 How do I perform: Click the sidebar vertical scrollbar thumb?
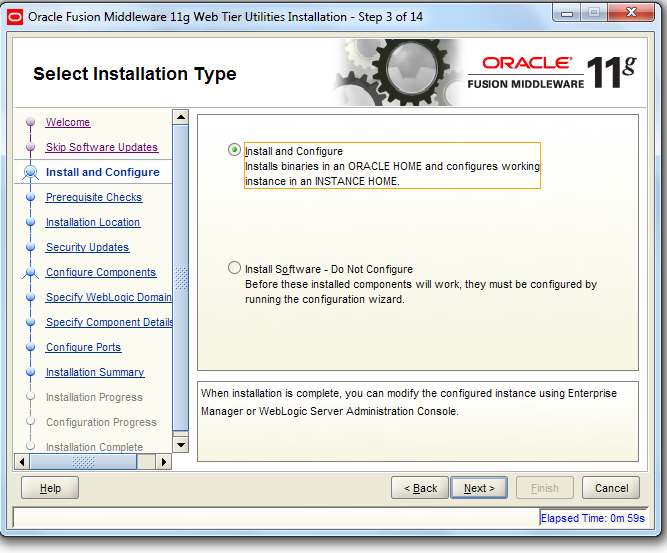[x=181, y=278]
